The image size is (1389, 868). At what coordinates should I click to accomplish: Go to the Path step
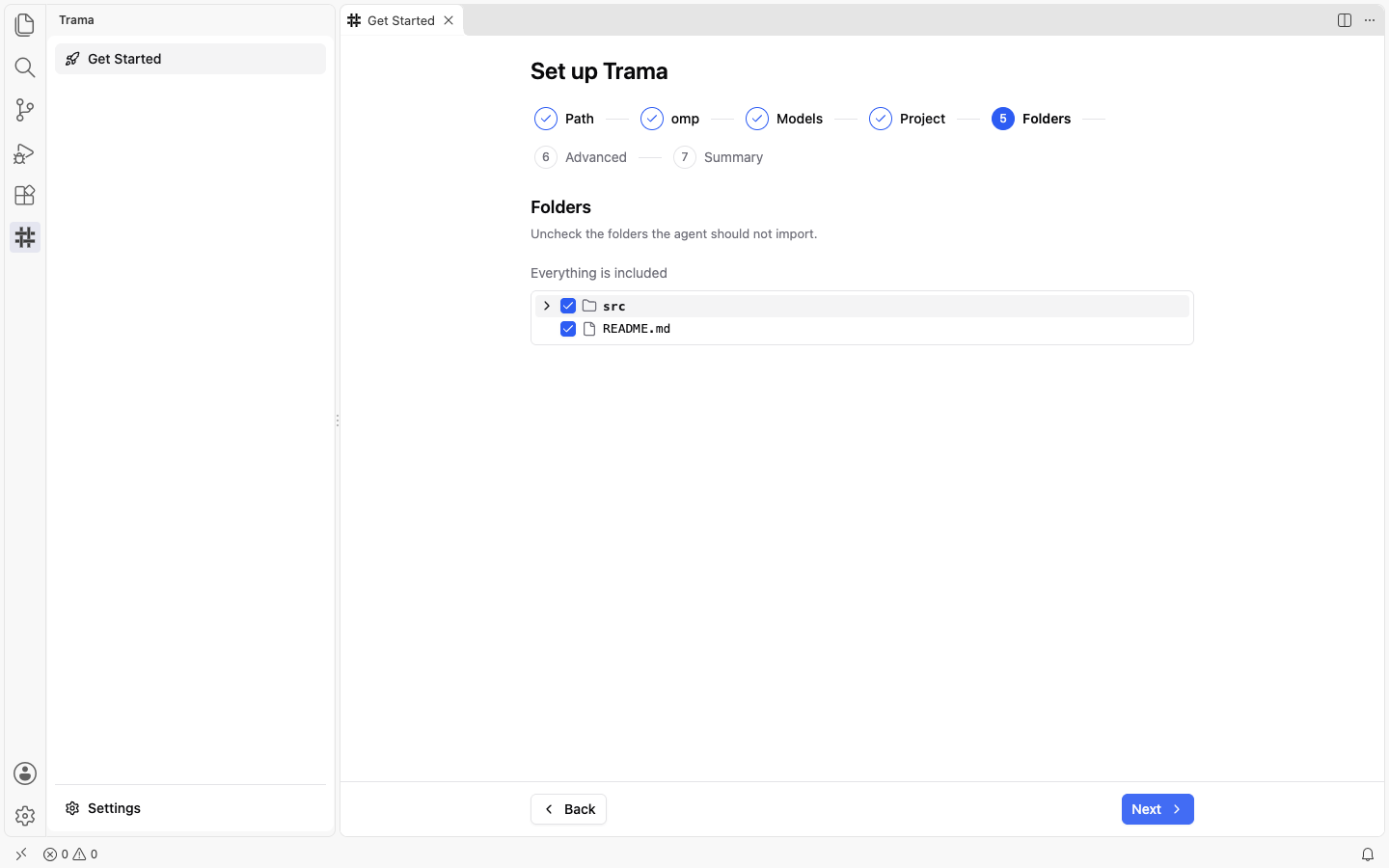point(564,119)
